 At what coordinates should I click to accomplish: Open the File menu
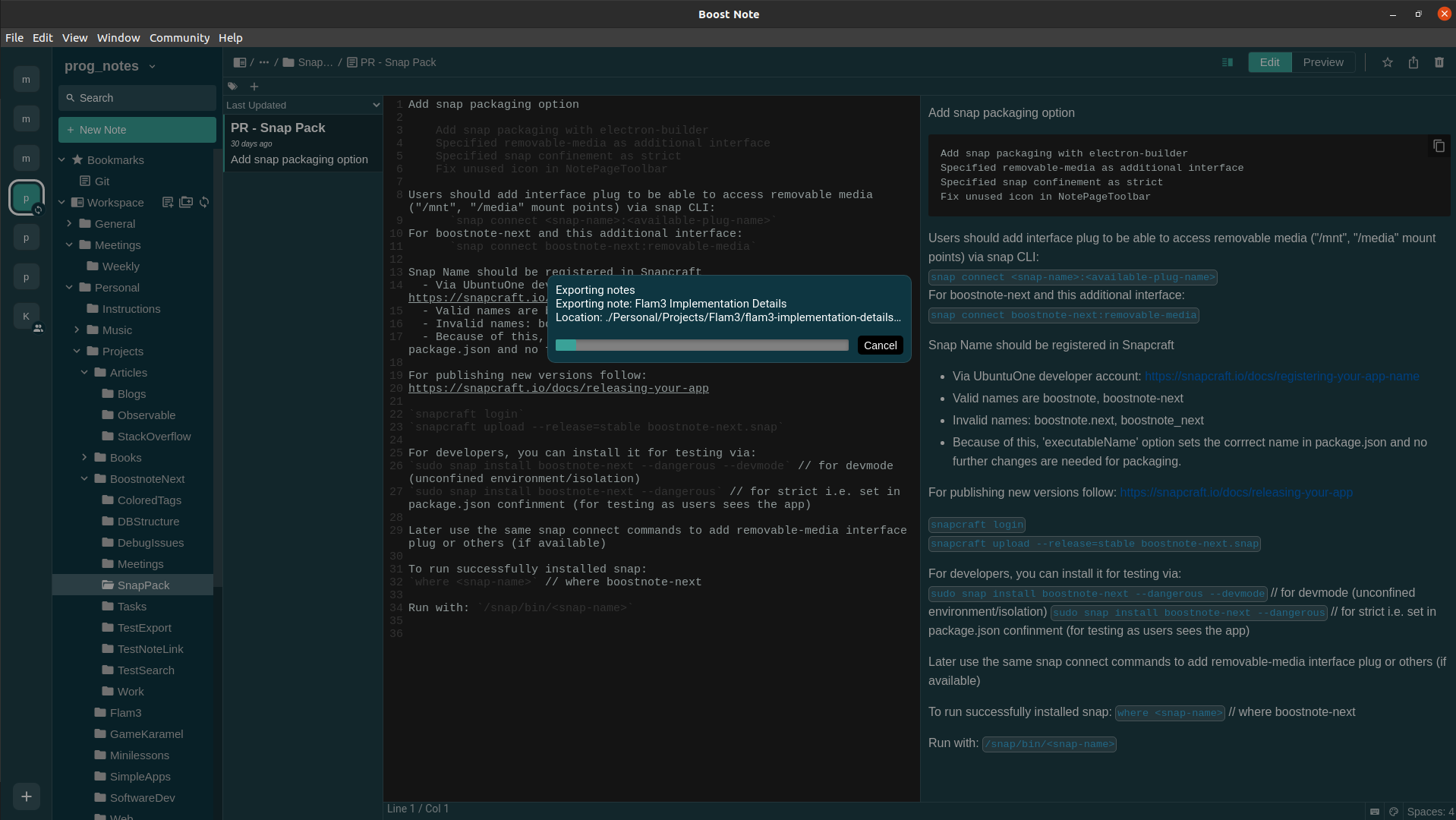(14, 38)
